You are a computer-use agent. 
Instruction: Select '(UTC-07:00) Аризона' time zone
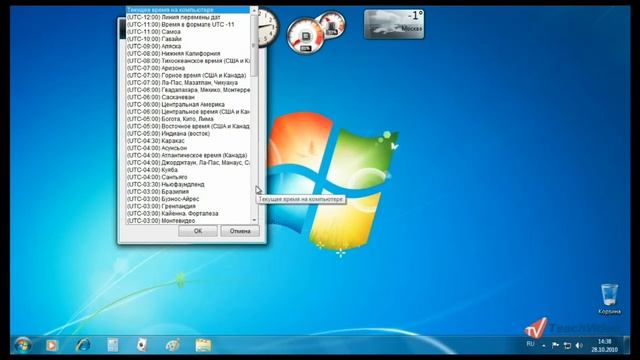188,68
